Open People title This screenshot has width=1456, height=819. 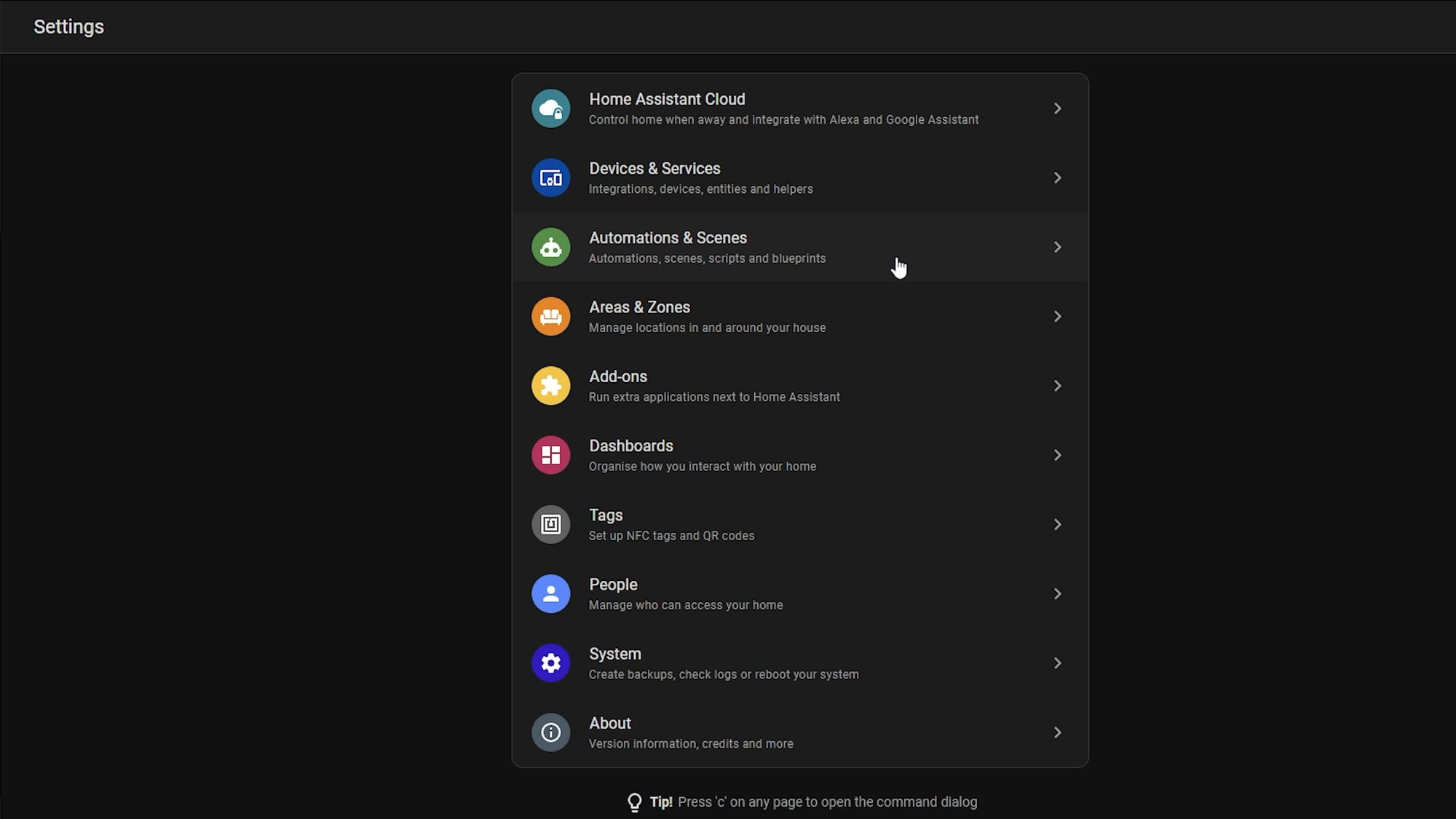click(x=613, y=585)
